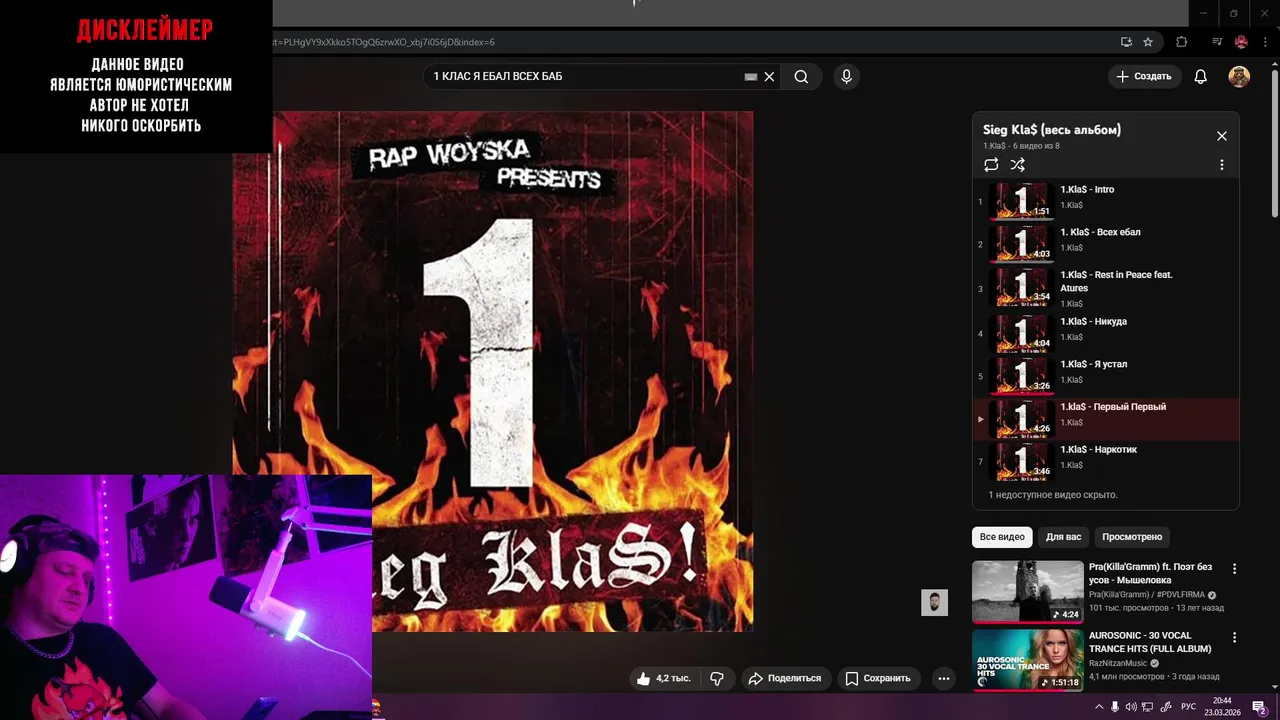Show hidden system tray icons

1099,707
